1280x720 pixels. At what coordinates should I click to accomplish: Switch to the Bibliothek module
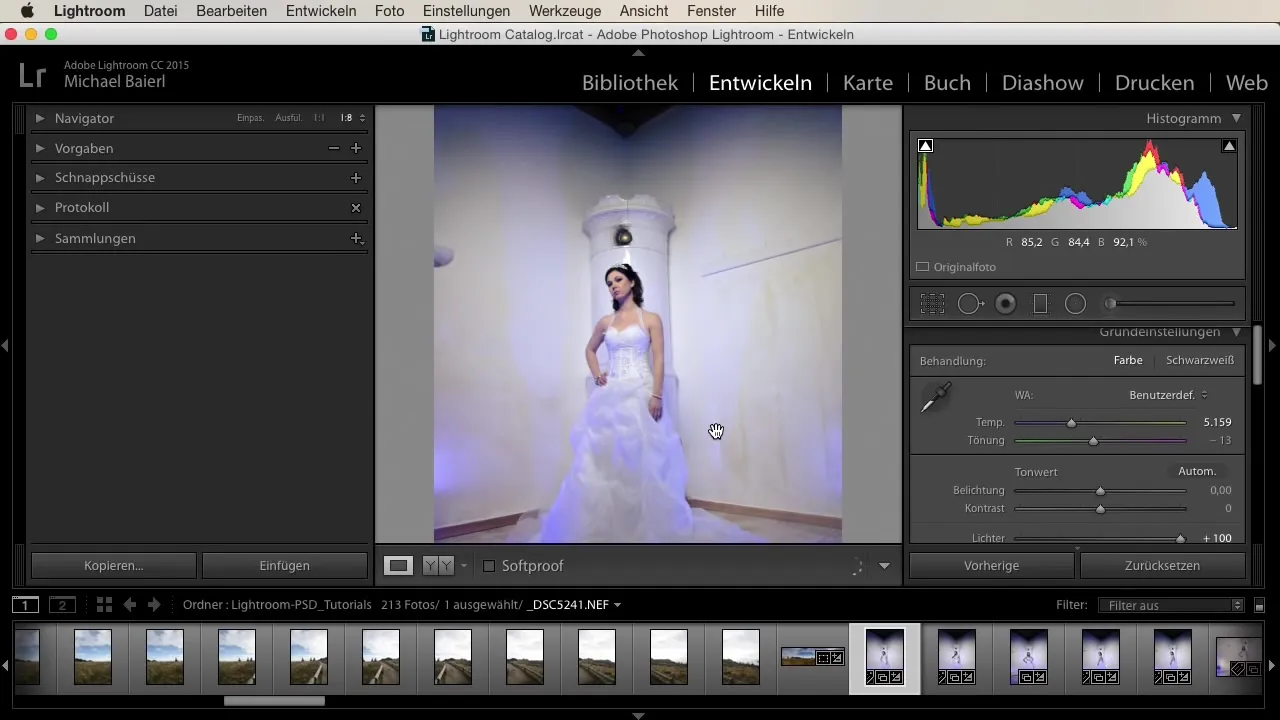tap(630, 83)
